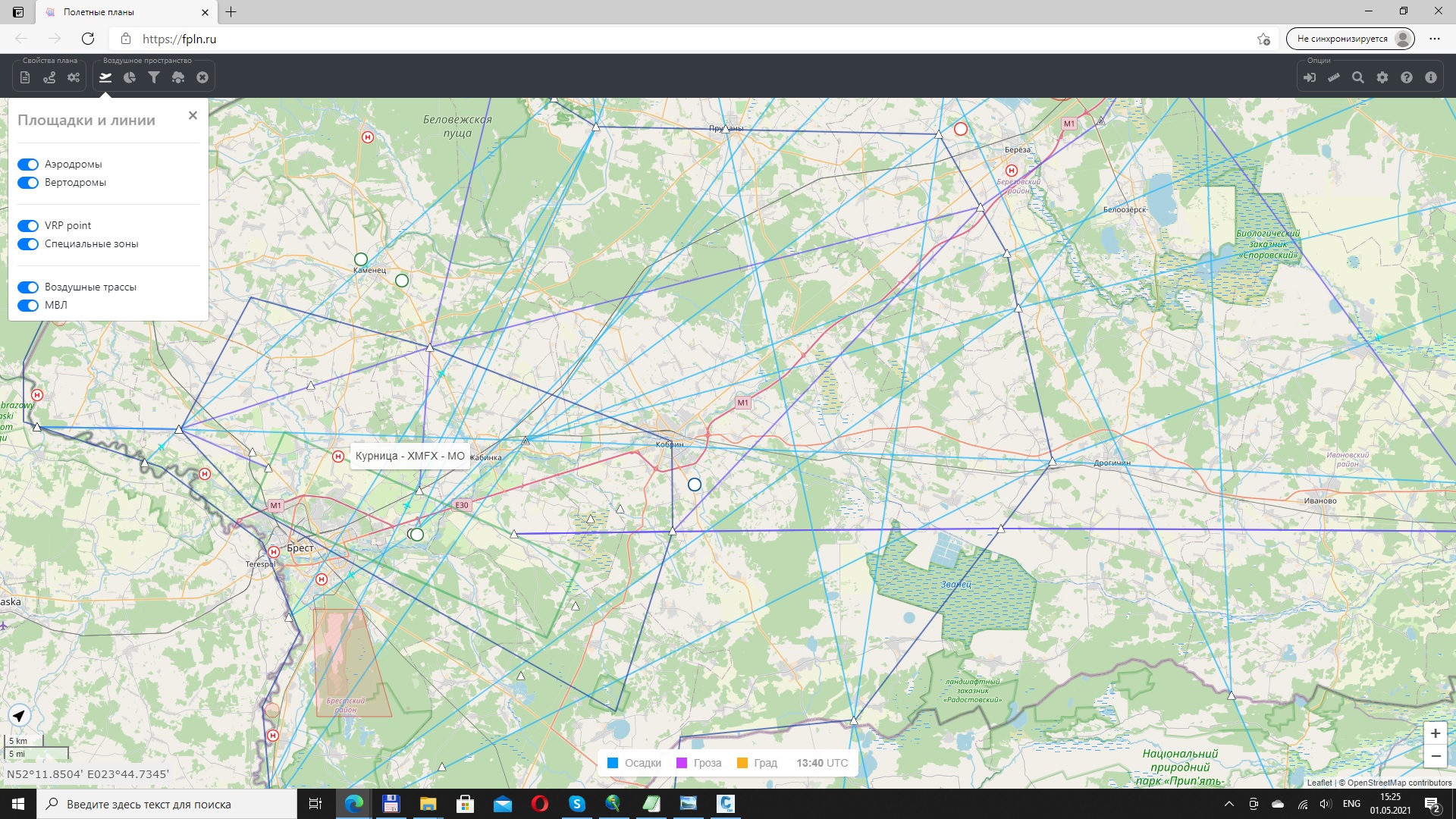Select the Полетные планы tab
1456x819 pixels.
click(x=126, y=12)
